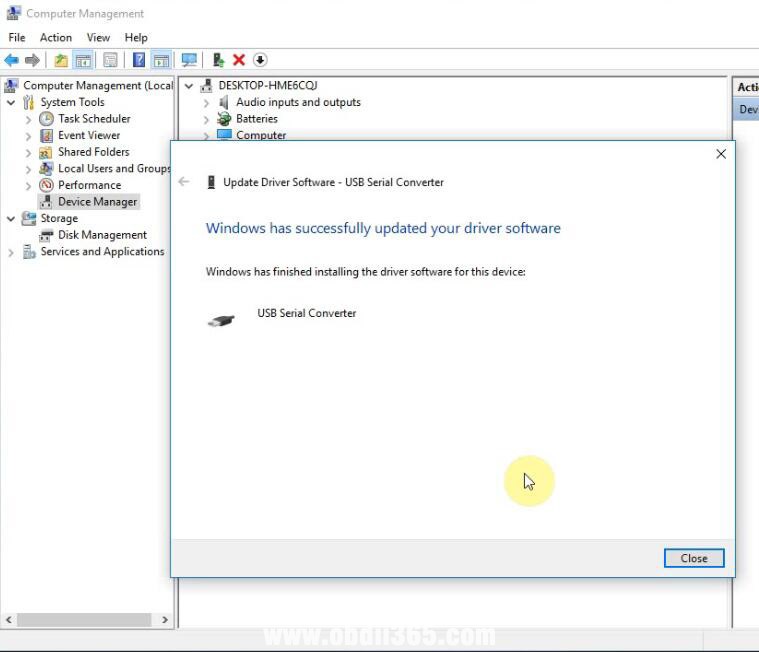759x652 pixels.
Task: Select Task Scheduler in tree
Action: coord(94,119)
